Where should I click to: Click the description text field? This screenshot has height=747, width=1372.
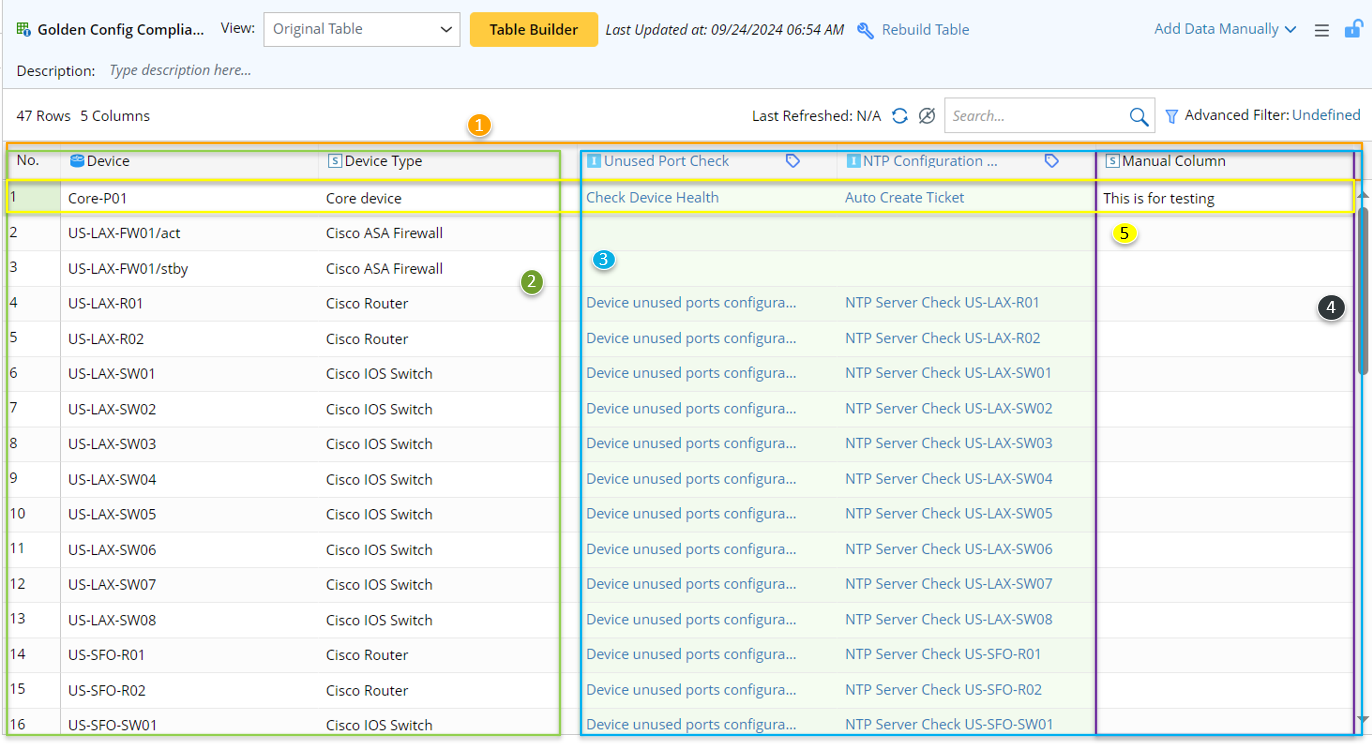pyautogui.click(x=180, y=71)
